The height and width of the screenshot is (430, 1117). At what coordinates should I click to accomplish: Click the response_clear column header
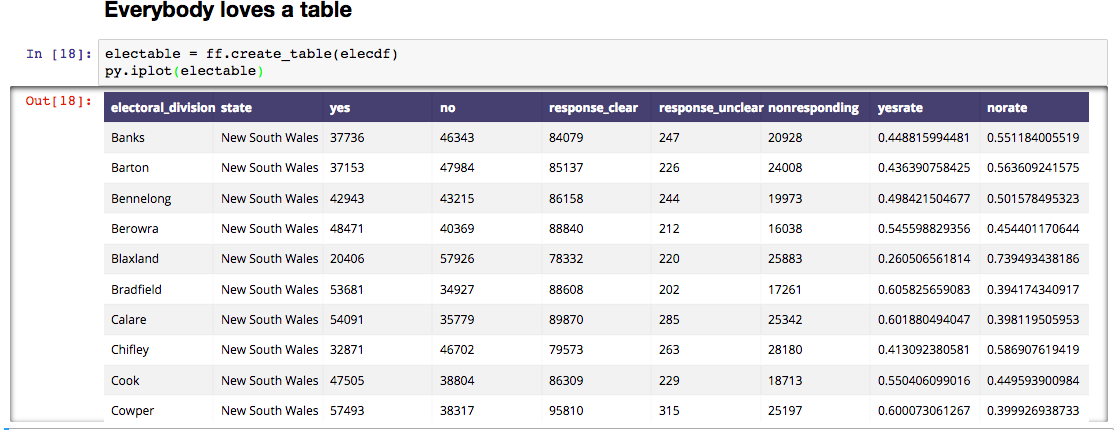(593, 108)
